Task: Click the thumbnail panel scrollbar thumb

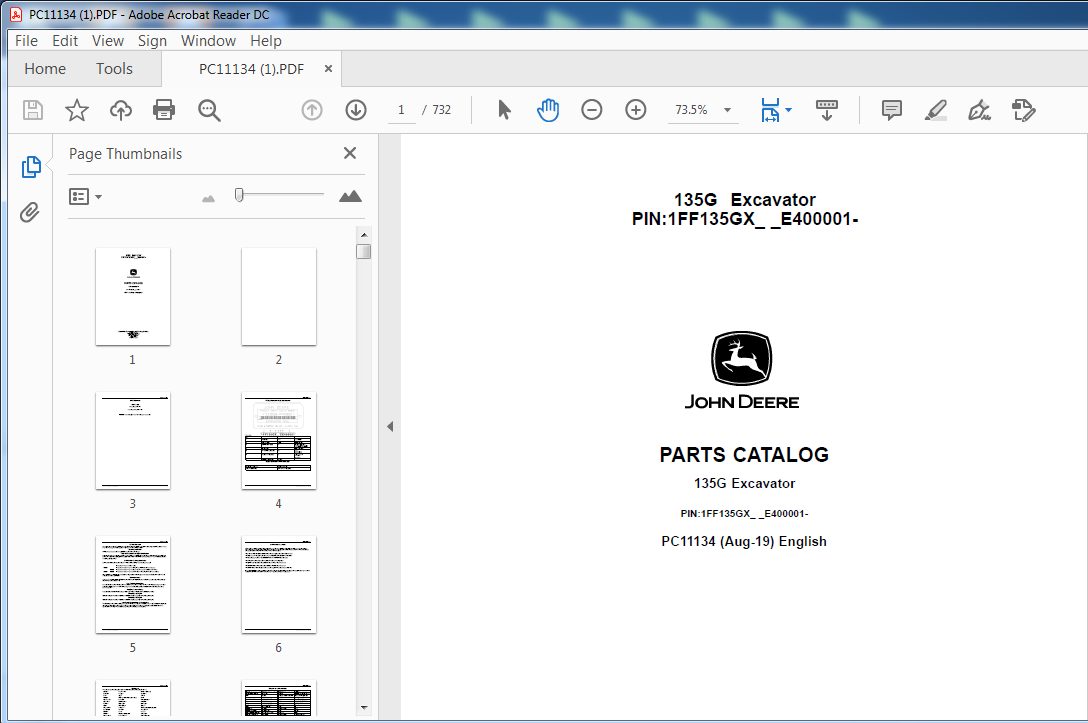Action: coord(364,251)
